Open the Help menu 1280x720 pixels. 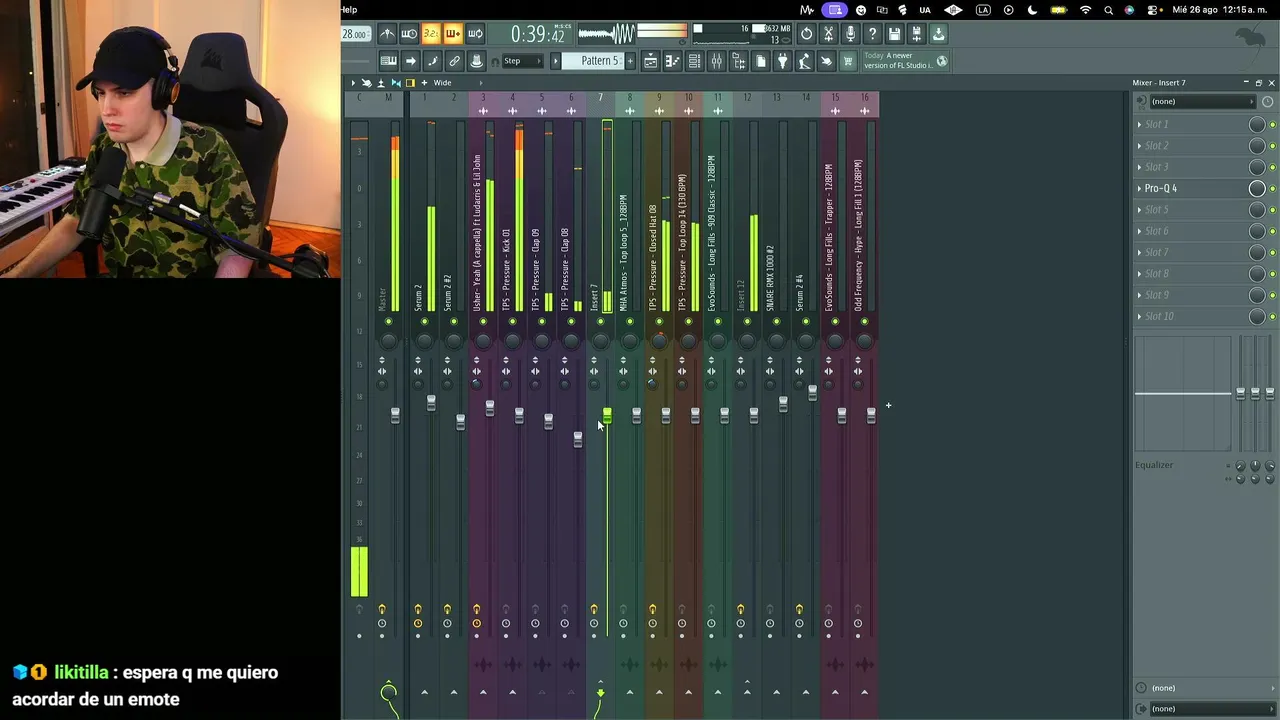349,10
